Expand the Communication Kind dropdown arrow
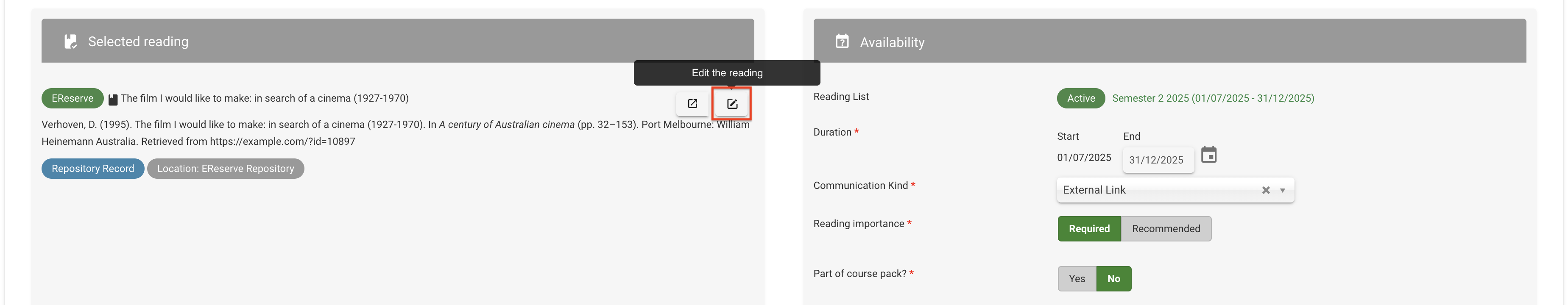 point(1282,190)
